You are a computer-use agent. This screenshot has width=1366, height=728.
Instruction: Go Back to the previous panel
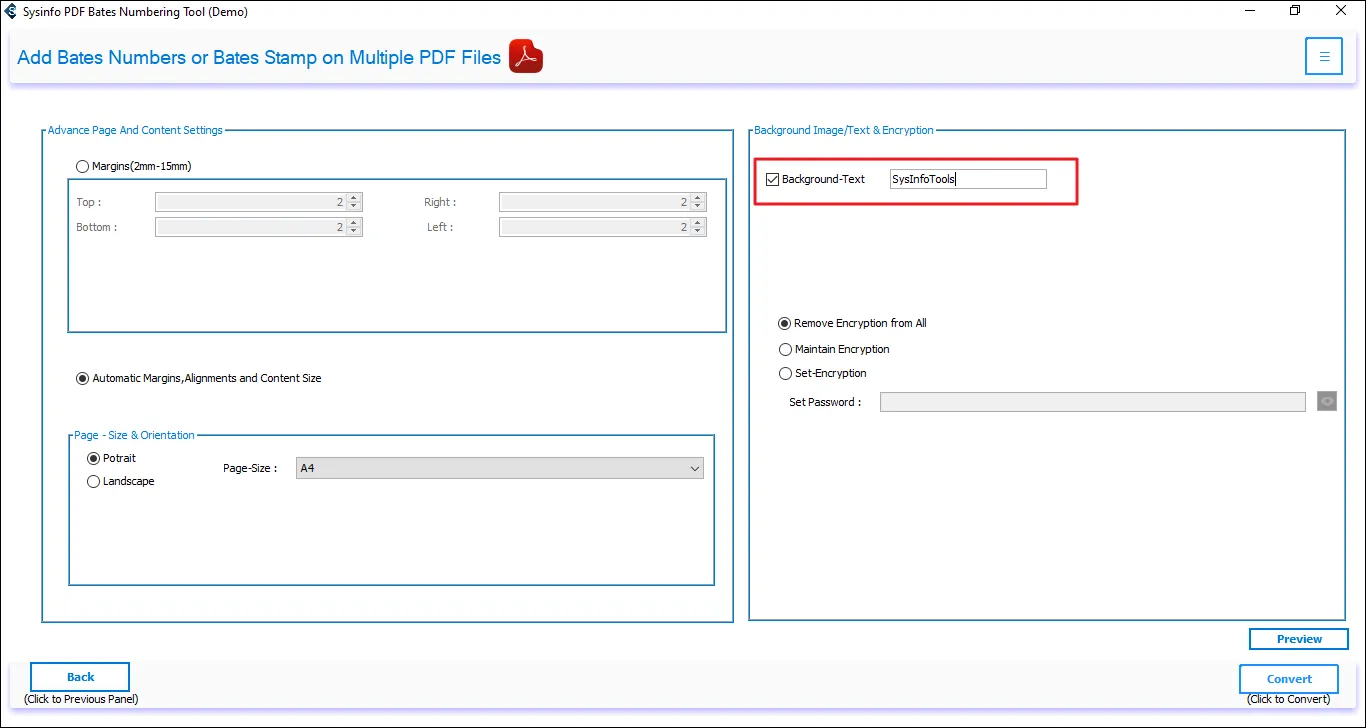tap(80, 677)
